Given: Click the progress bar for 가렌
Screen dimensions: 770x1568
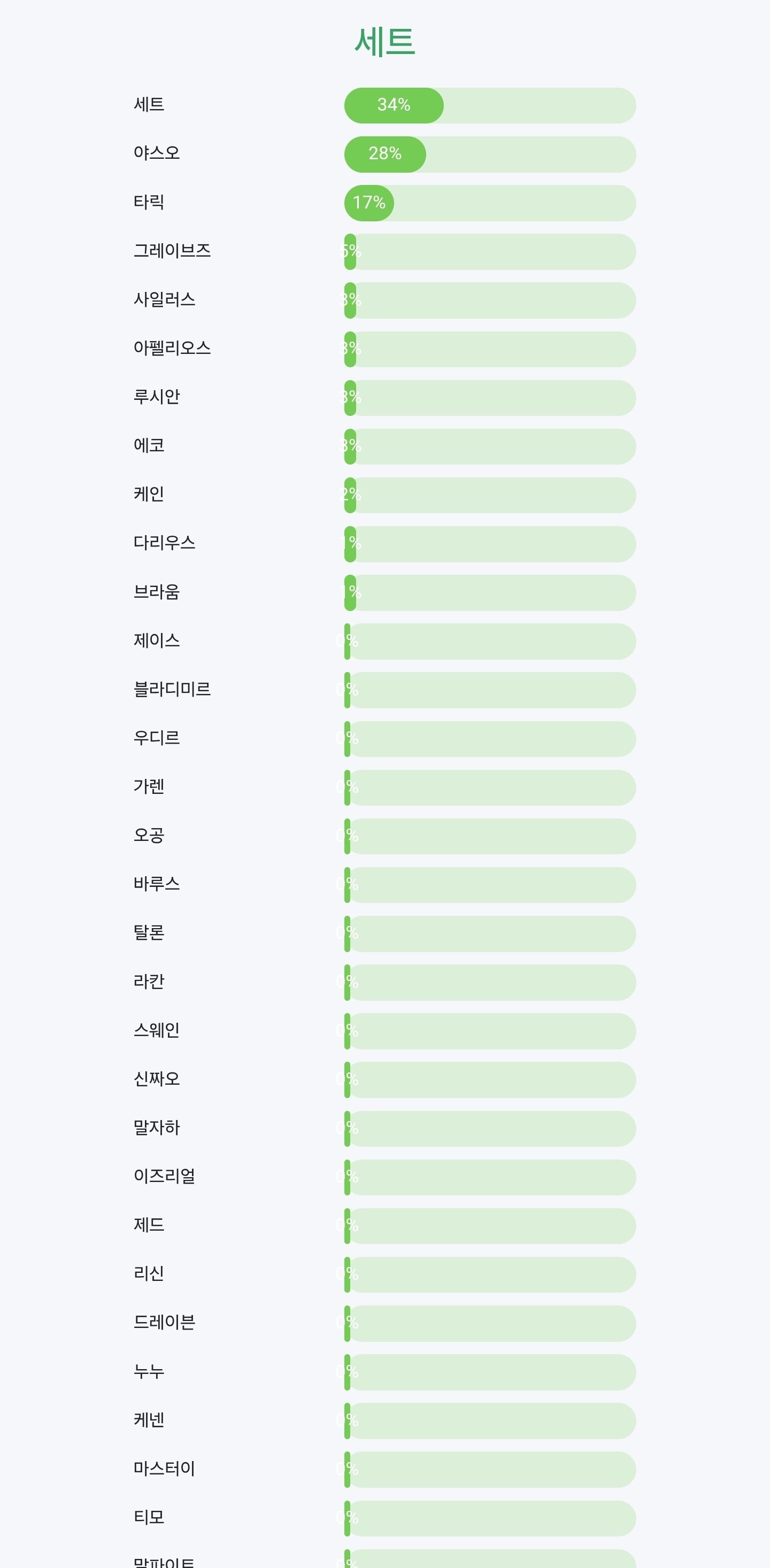Looking at the screenshot, I should pos(490,787).
